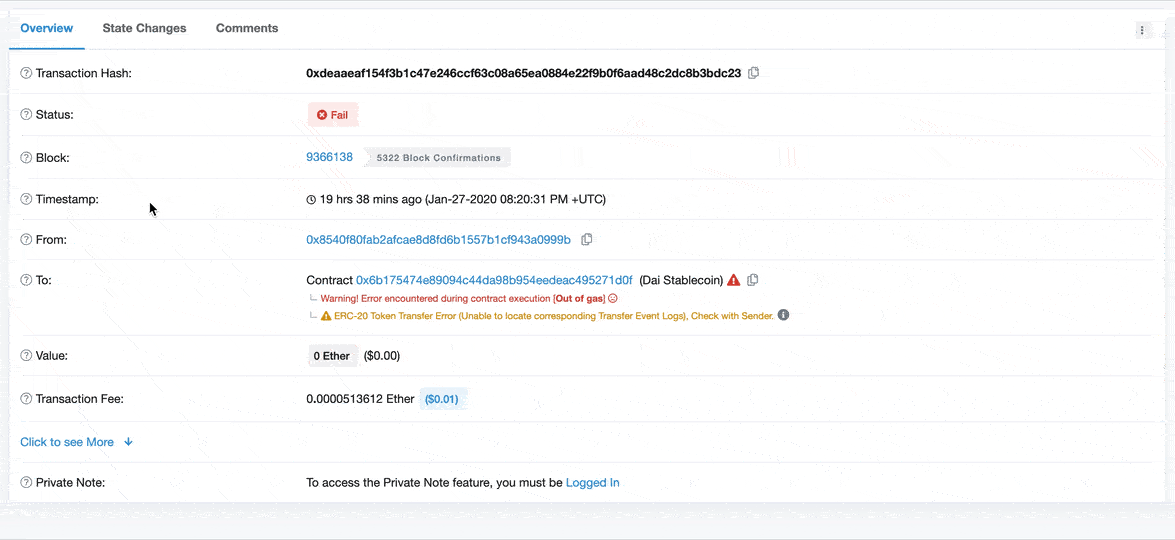Select the Overview tab
The height and width of the screenshot is (540, 1175).
(47, 28)
